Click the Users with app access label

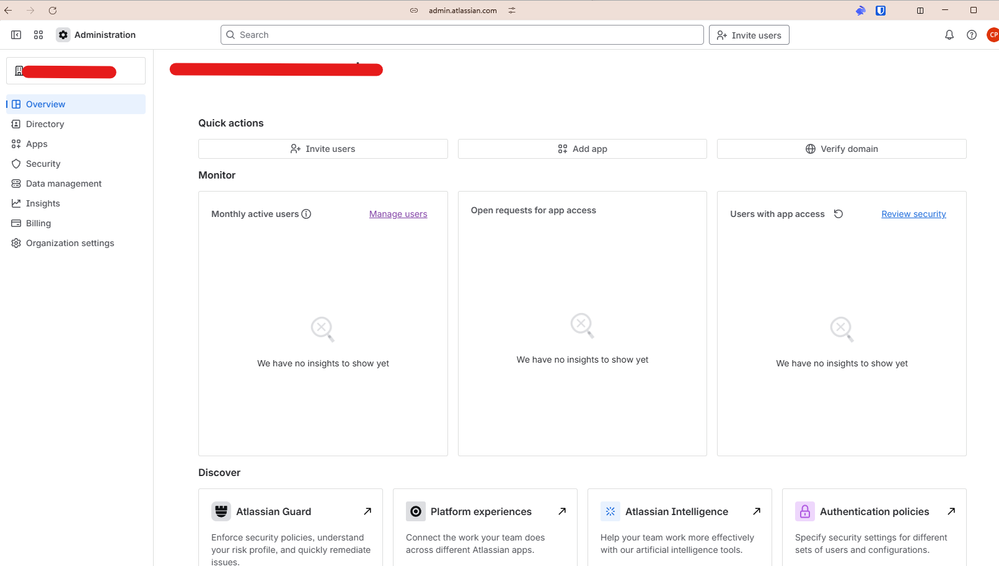click(x=777, y=214)
